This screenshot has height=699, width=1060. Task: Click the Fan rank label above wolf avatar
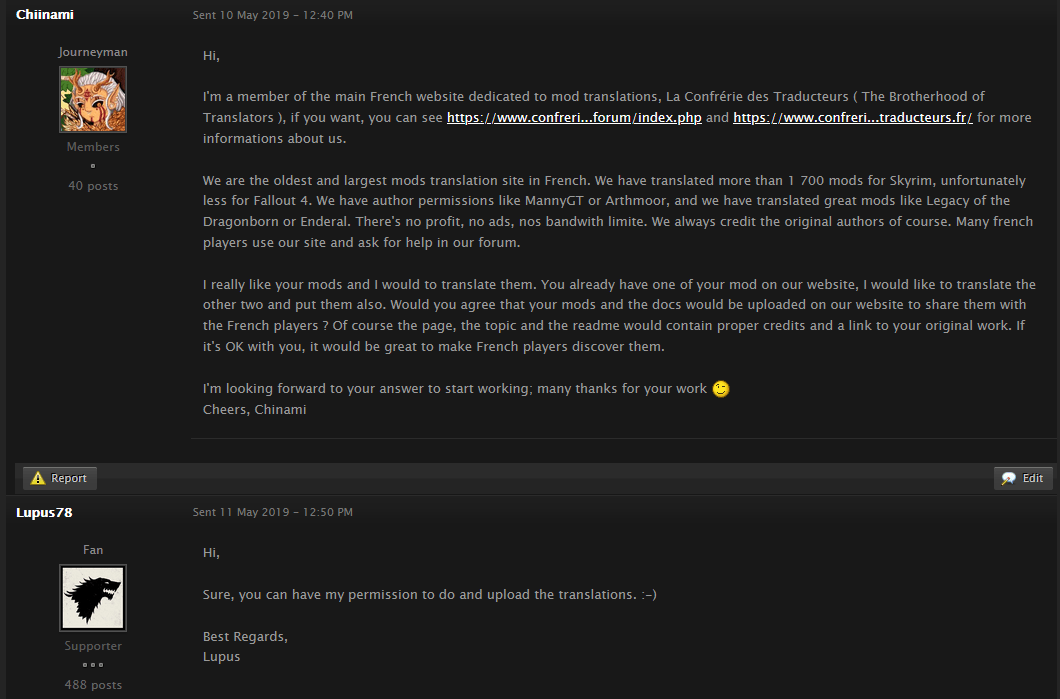(x=93, y=550)
